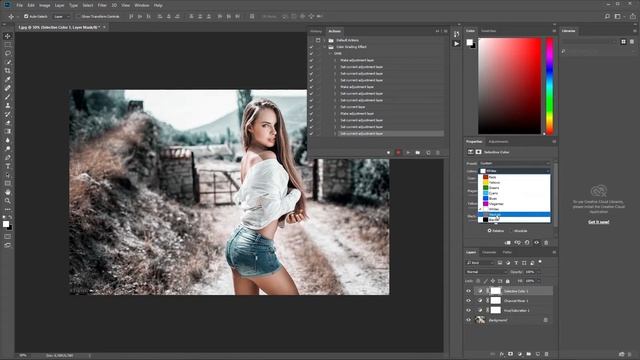The width and height of the screenshot is (640, 360).
Task: Click the red record button in Actions panel
Action: 398,153
